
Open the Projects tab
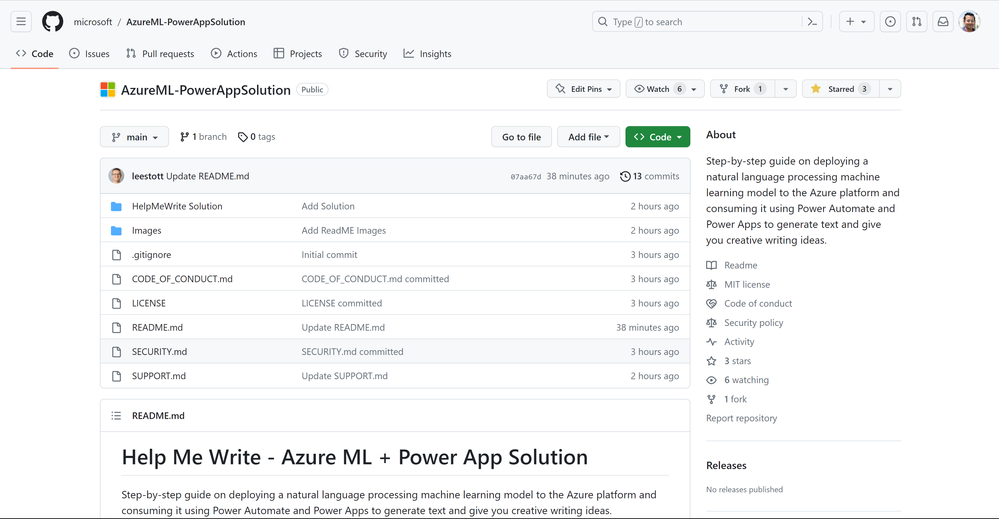pyautogui.click(x=298, y=54)
